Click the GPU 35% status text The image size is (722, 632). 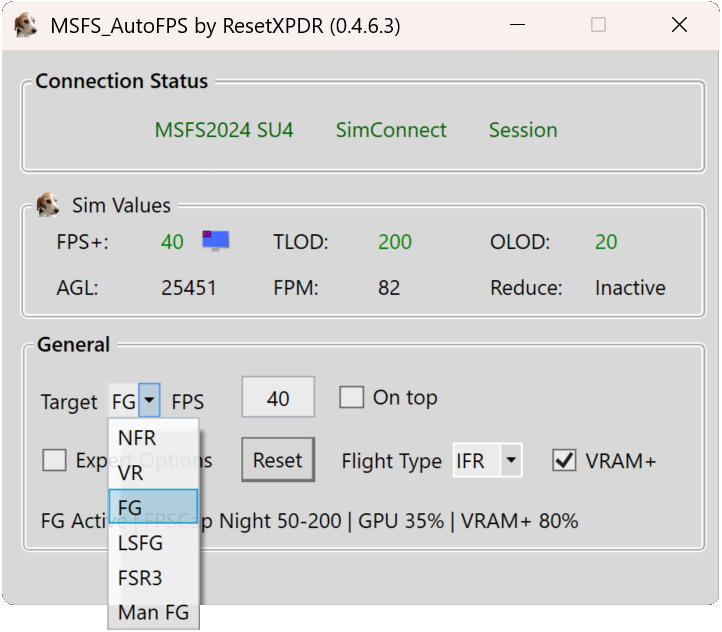pos(401,522)
